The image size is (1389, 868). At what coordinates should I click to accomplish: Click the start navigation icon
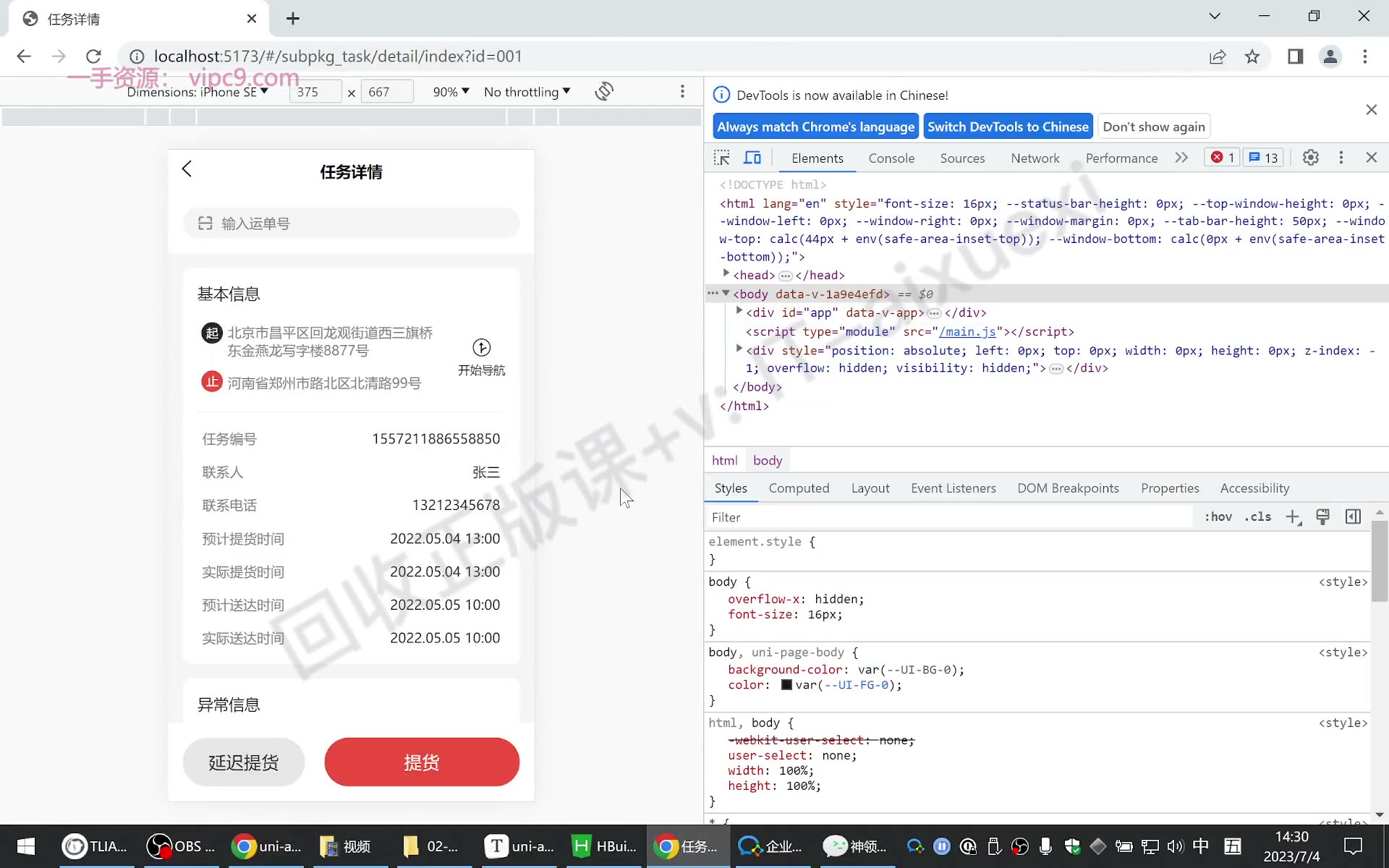tap(481, 348)
